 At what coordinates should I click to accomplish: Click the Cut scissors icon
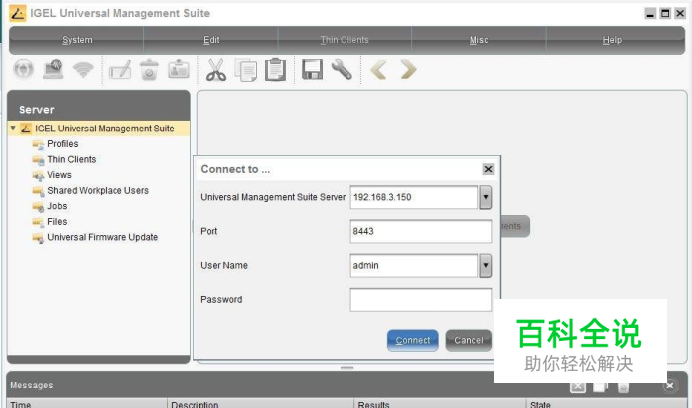[216, 70]
